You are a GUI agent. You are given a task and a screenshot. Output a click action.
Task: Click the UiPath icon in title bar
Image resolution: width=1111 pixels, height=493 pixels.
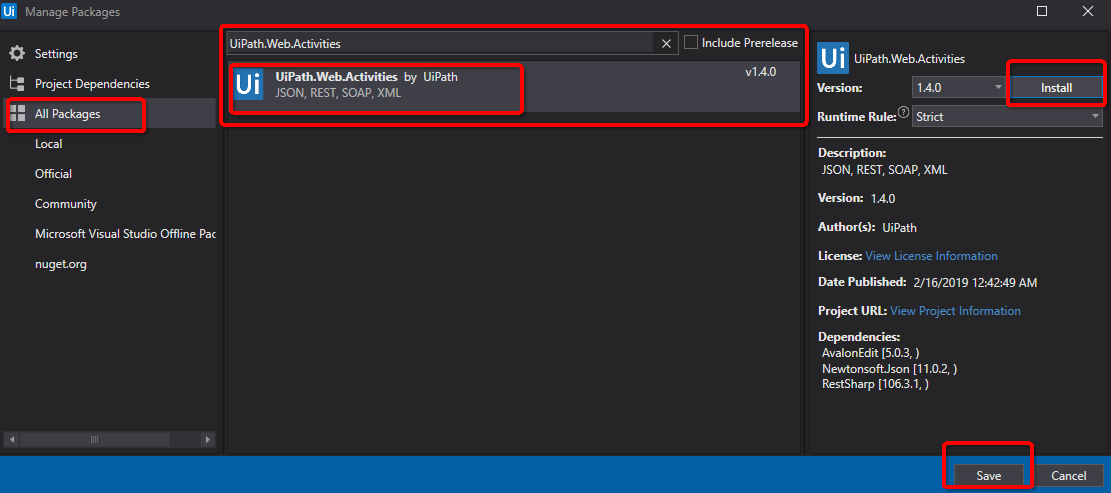point(10,11)
